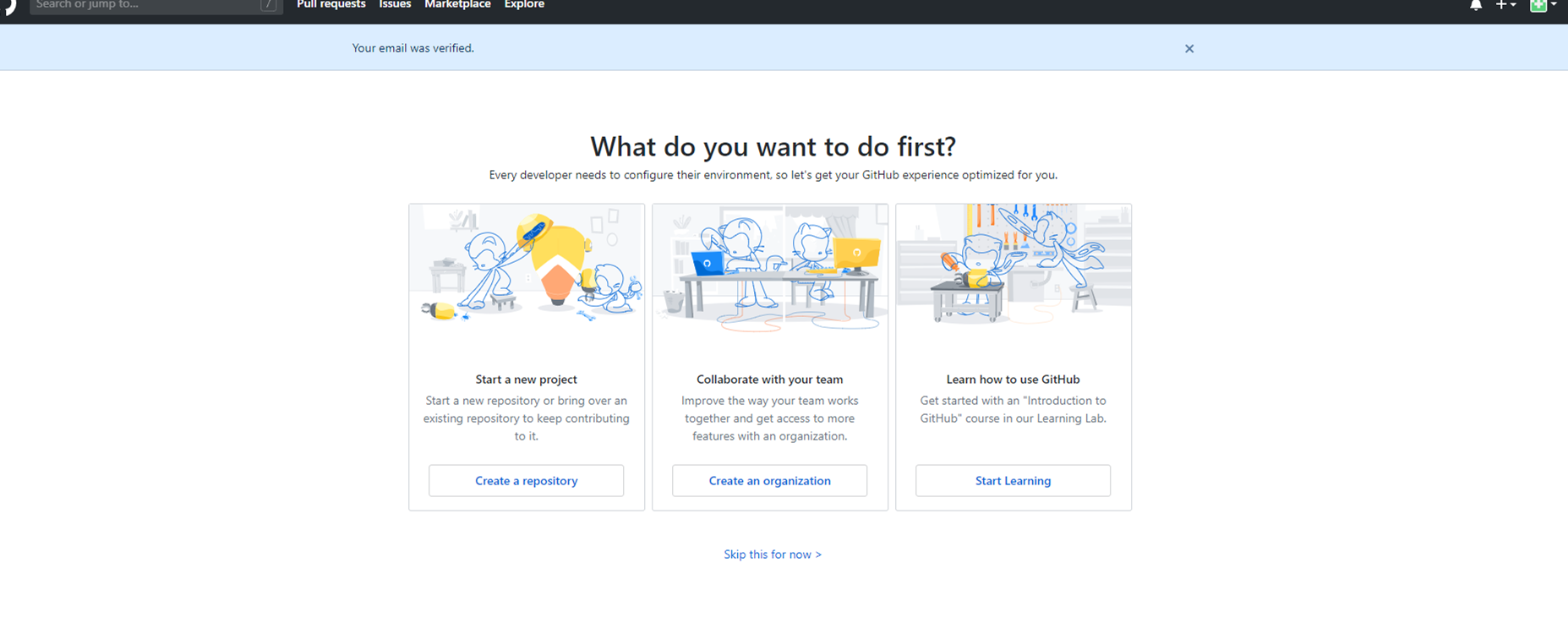
Task: Click the 'What do you want to do first?' title
Action: (x=773, y=147)
